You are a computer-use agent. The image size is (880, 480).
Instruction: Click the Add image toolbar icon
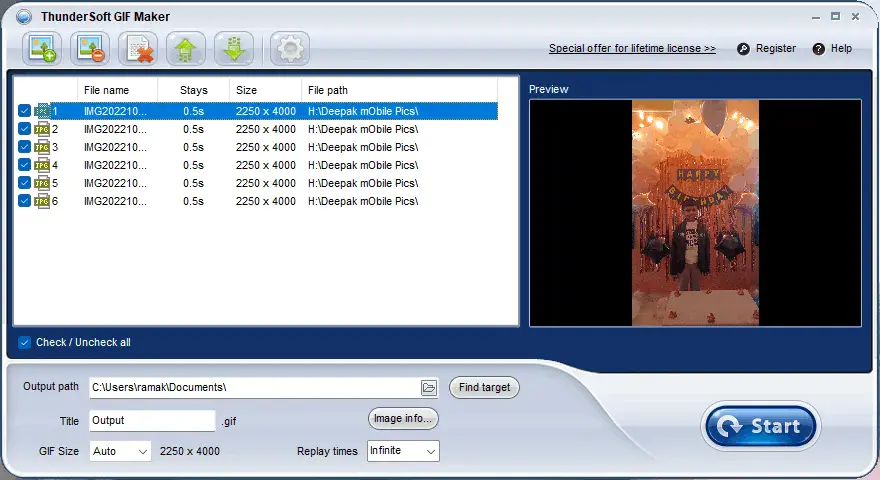42,48
